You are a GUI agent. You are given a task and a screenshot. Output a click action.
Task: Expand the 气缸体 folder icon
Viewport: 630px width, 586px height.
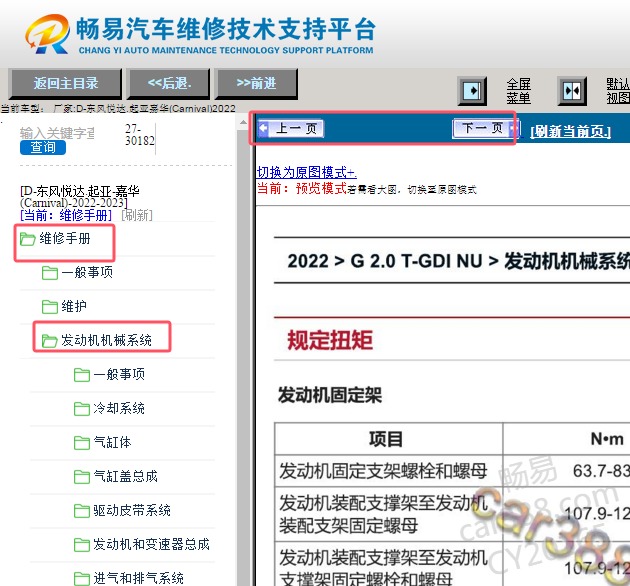pos(82,443)
